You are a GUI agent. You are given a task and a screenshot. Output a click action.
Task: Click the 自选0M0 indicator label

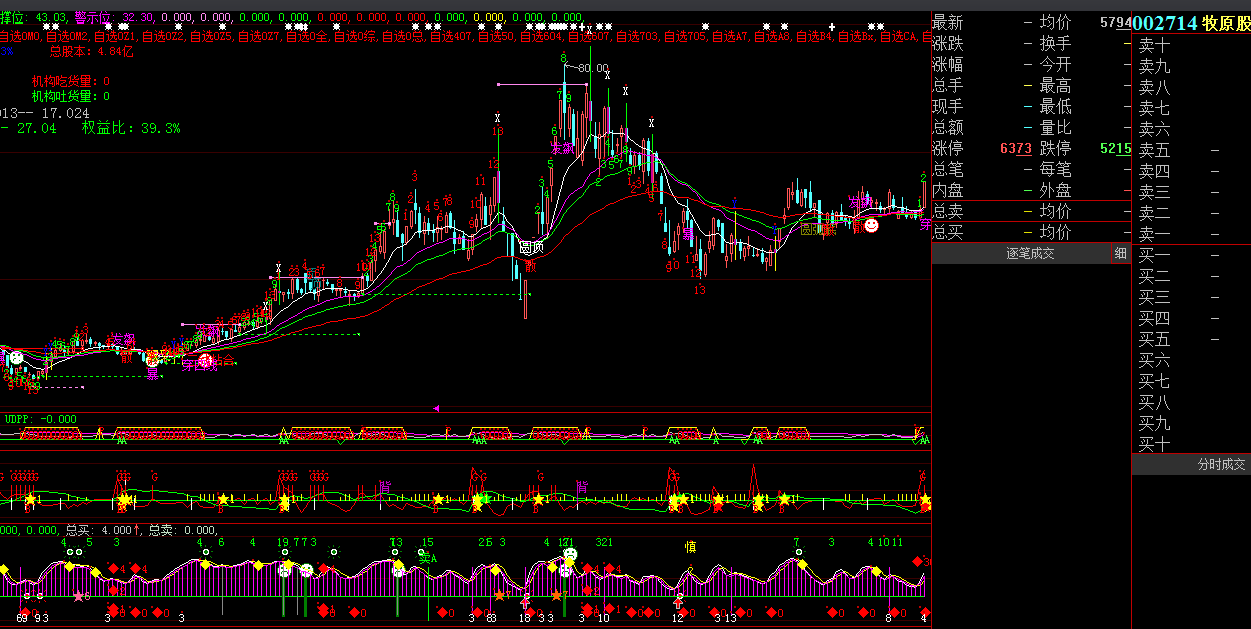pos(21,37)
